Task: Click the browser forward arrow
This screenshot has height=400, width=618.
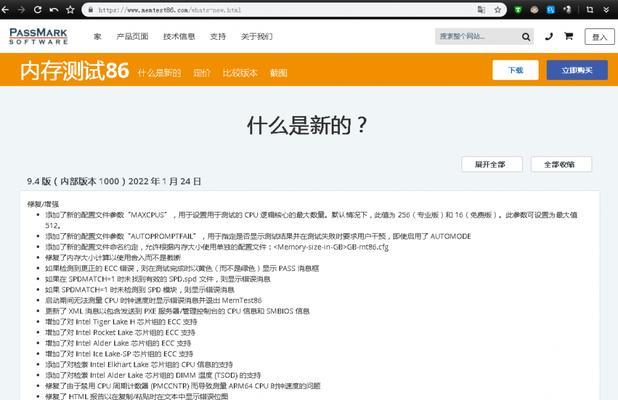Action: (x=21, y=9)
